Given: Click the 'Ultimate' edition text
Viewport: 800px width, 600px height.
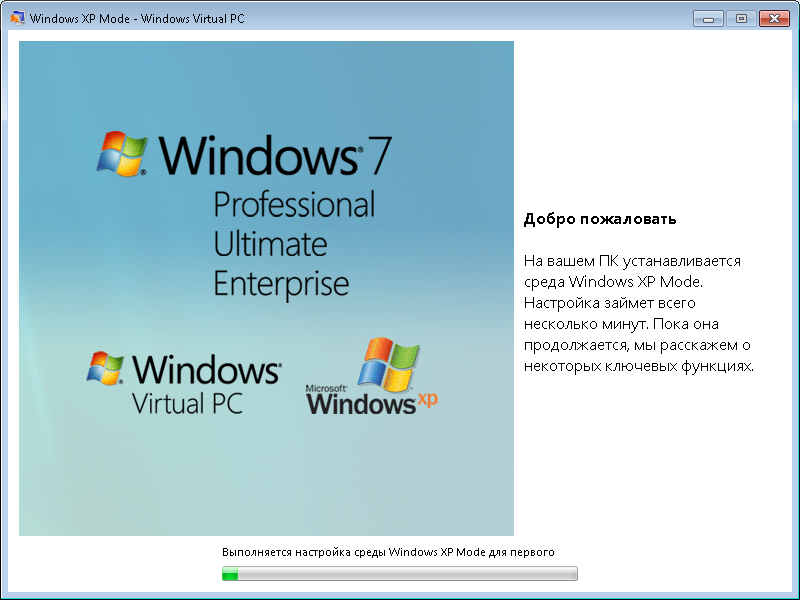Looking at the screenshot, I should [x=270, y=244].
